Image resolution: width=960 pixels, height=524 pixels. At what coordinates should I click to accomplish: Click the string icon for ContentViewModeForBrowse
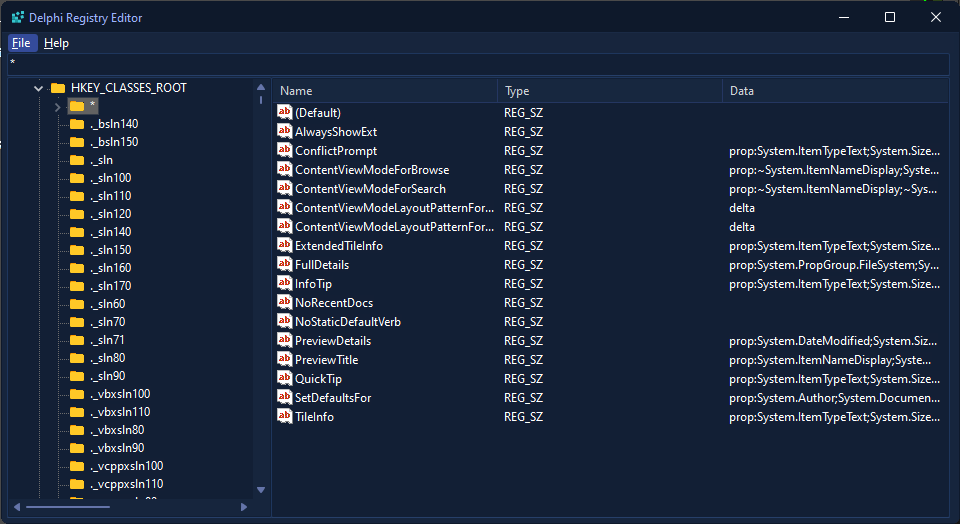click(x=285, y=169)
